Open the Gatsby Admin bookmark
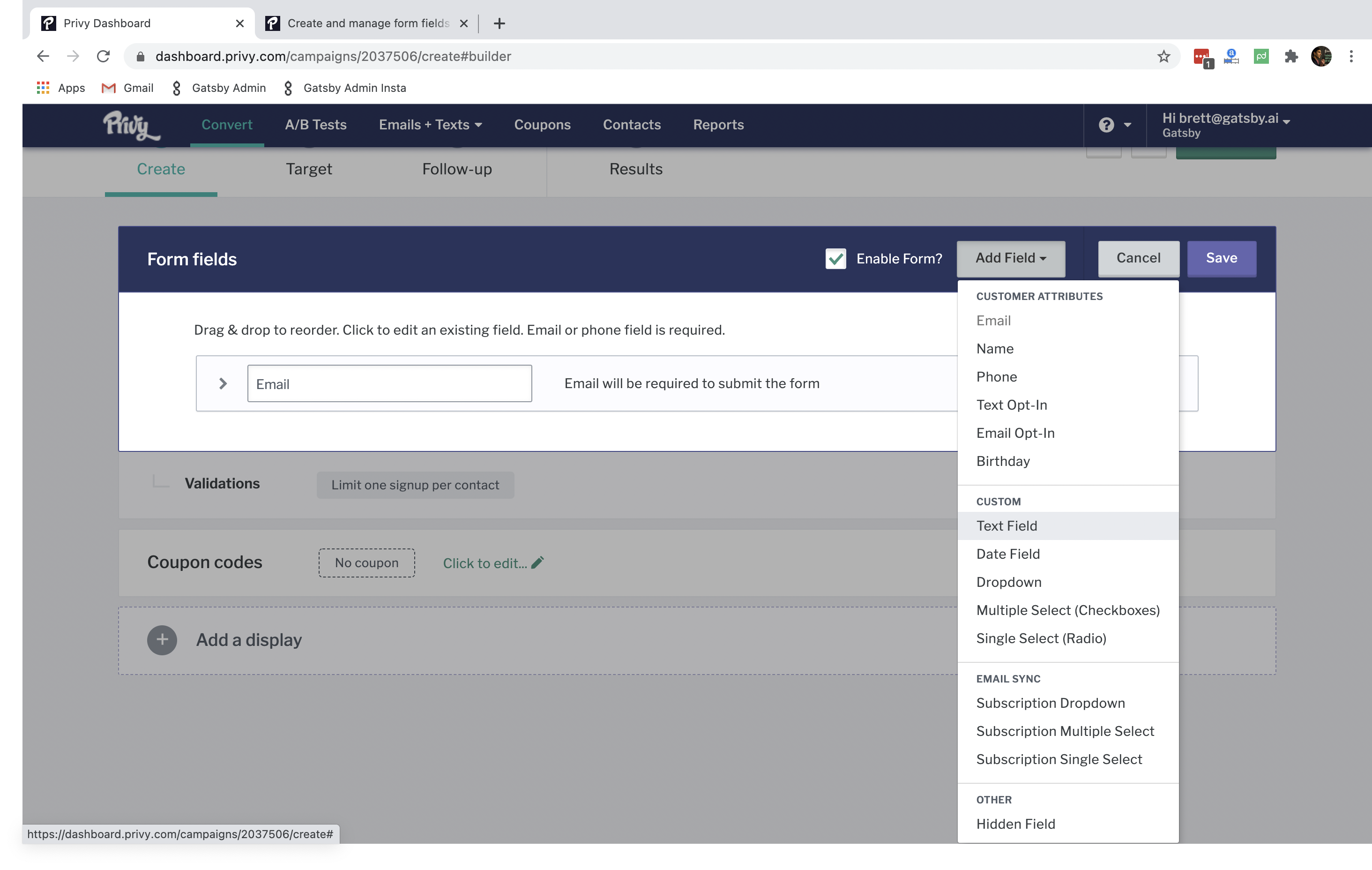 [x=218, y=88]
